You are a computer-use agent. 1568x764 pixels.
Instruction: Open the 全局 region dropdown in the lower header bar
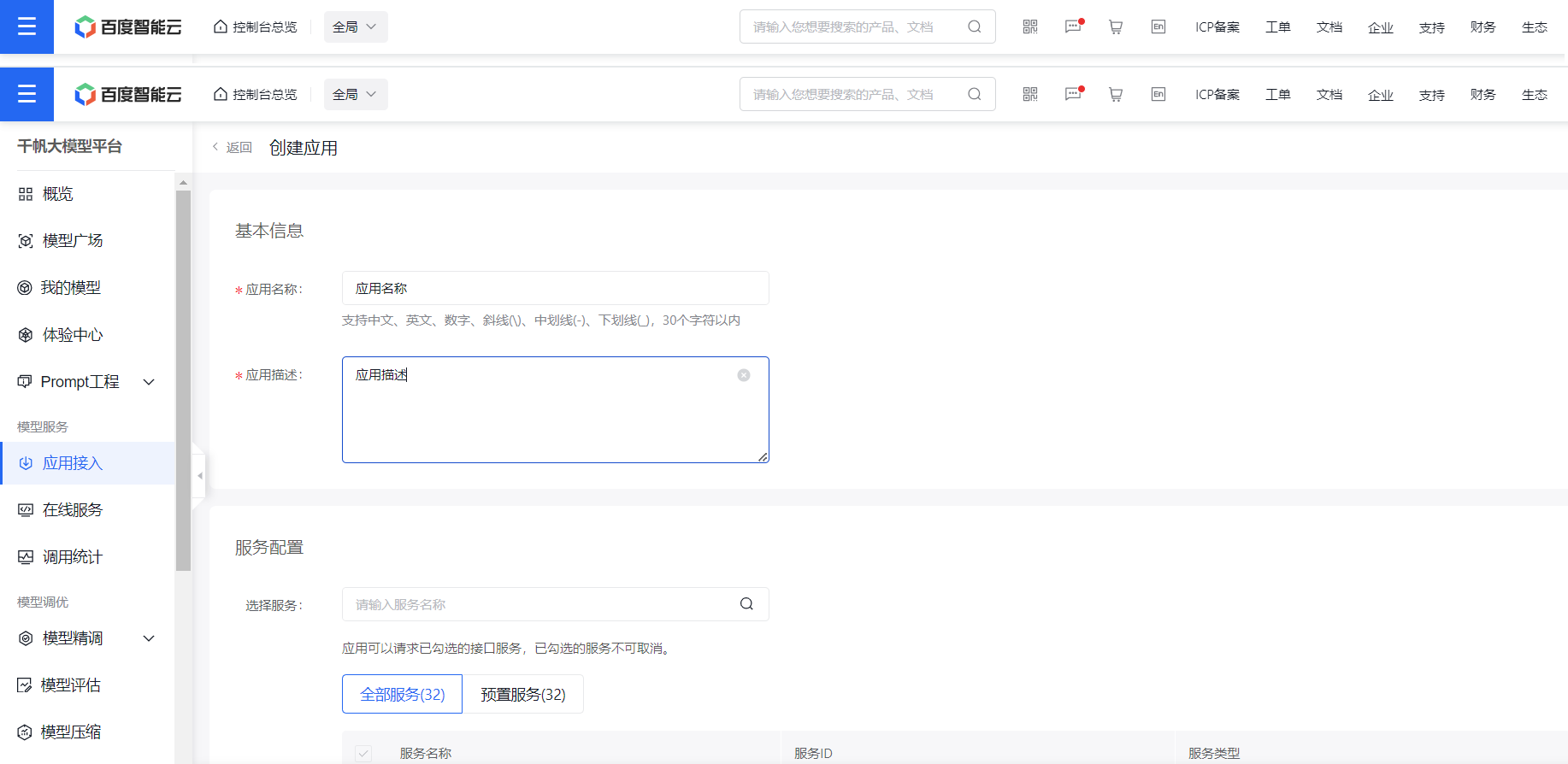[356, 94]
